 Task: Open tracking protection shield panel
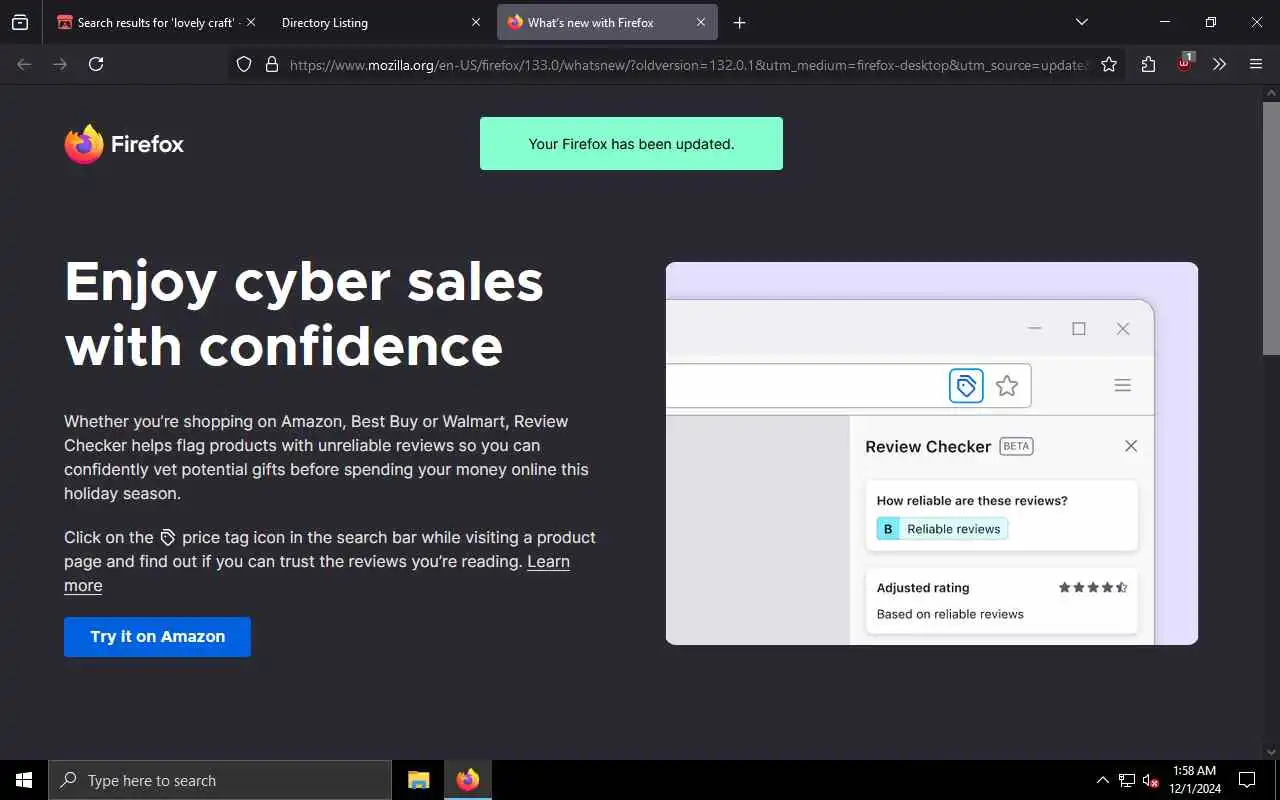click(244, 64)
